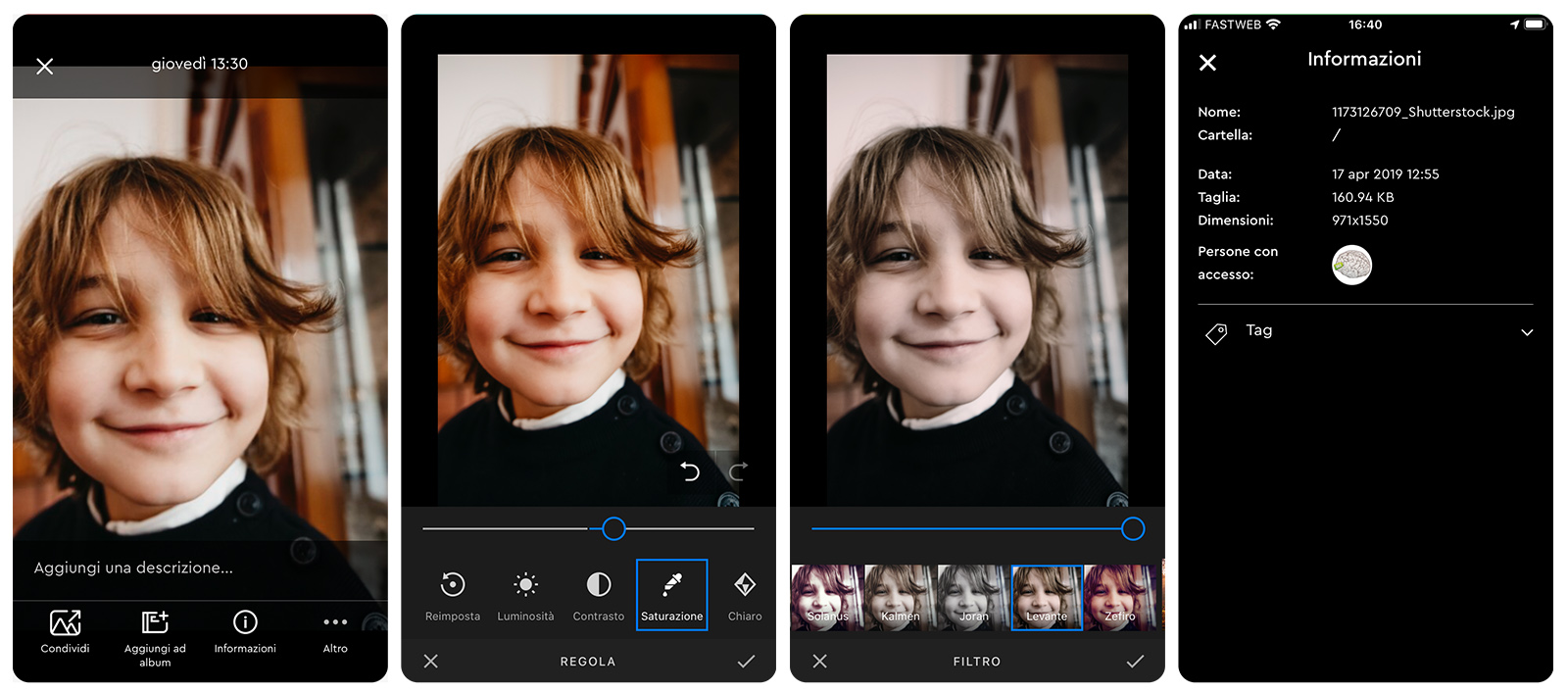The height and width of the screenshot is (692, 1568).
Task: Cancel the FILTRO screen with X
Action: pos(820,662)
